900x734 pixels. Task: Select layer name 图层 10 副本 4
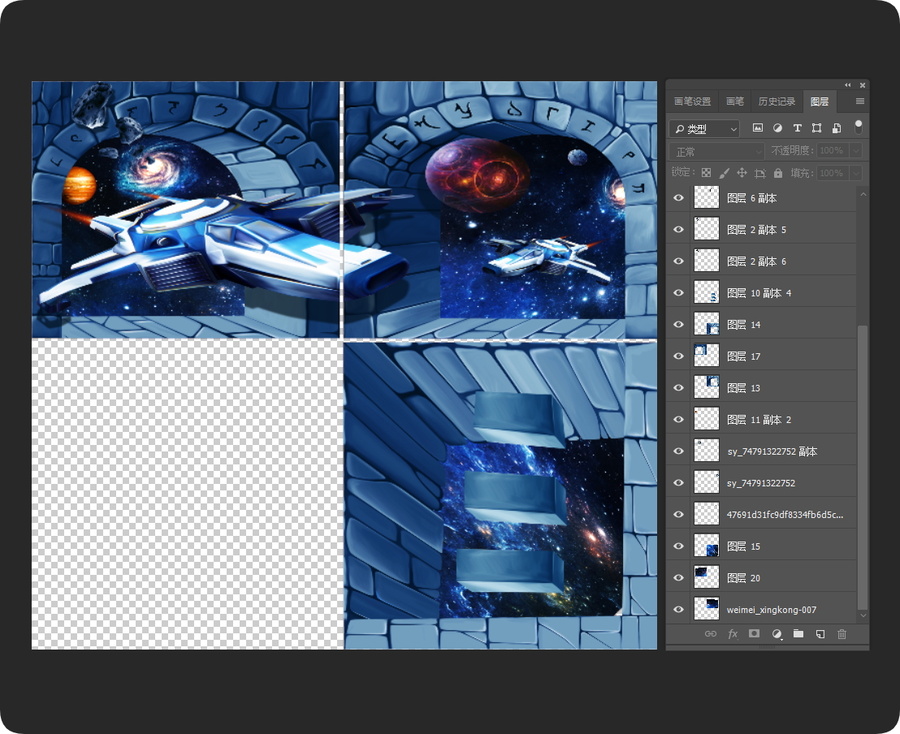coord(759,293)
